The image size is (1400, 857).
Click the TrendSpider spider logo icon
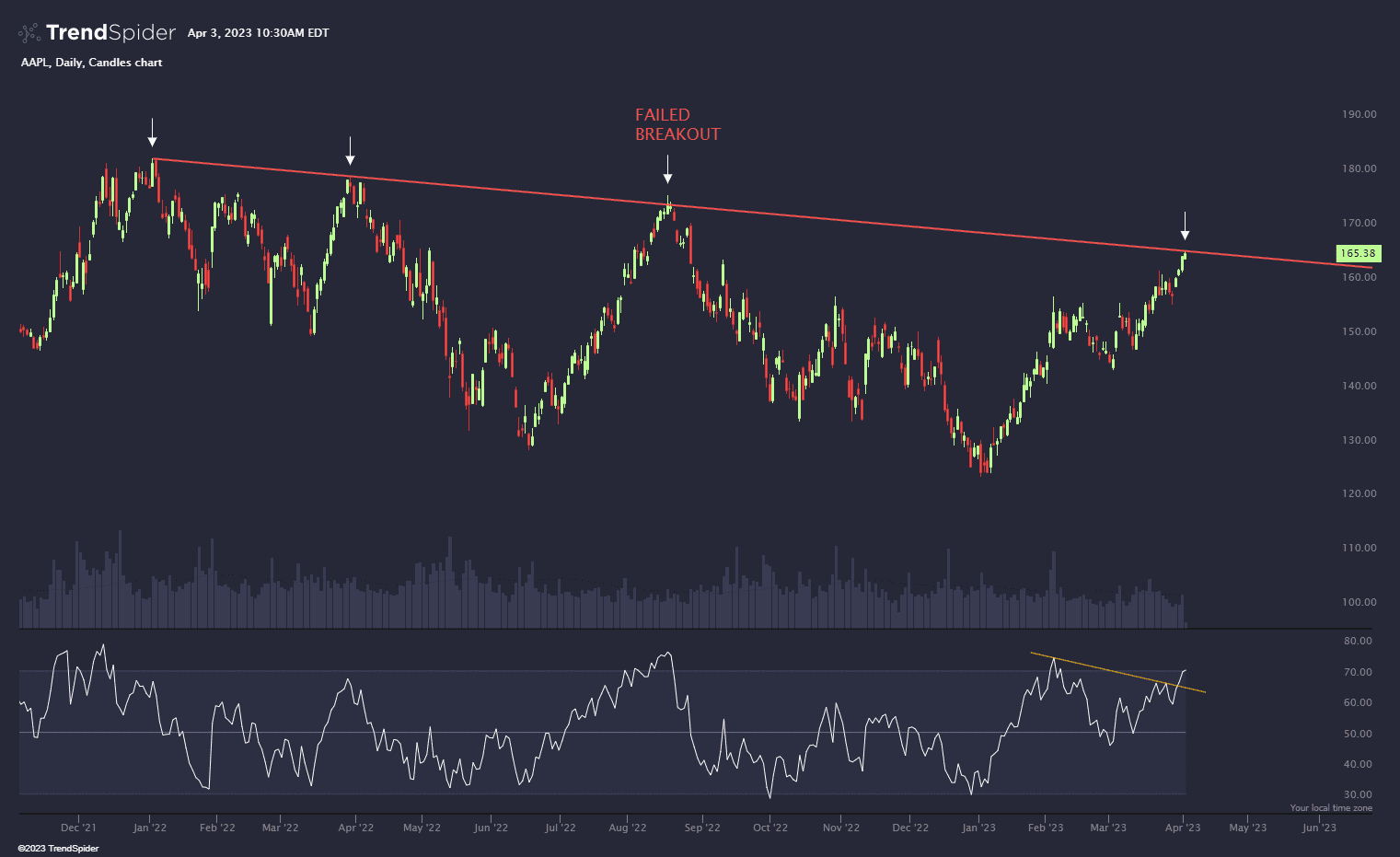point(29,33)
